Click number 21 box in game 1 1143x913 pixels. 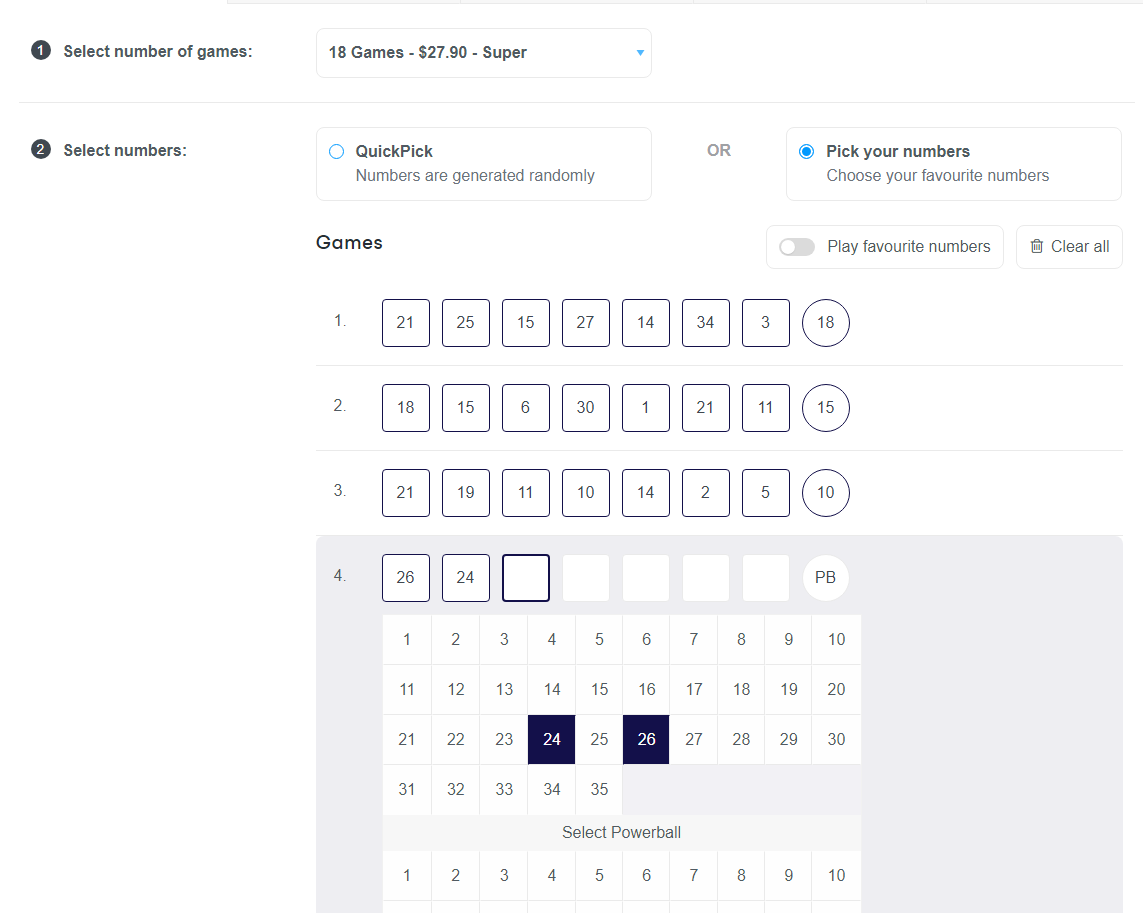405,322
